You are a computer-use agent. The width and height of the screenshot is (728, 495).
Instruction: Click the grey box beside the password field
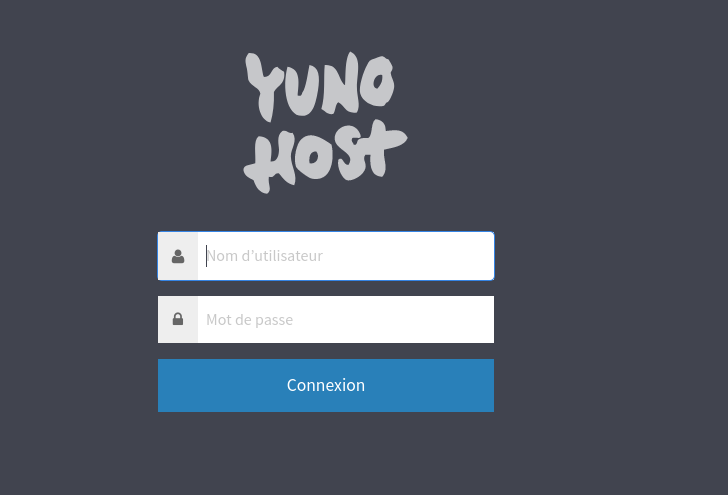point(178,319)
